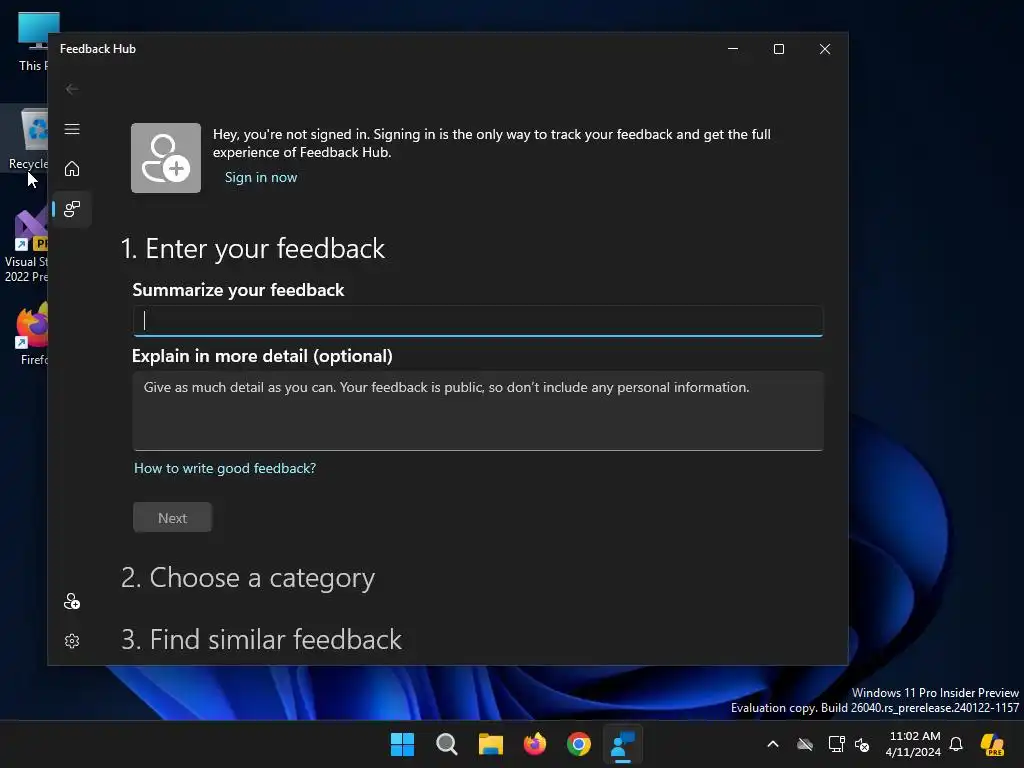Select Visual Studio 2022 Preview desktop shortcut
This screenshot has height=768, width=1024.
[x=26, y=246]
